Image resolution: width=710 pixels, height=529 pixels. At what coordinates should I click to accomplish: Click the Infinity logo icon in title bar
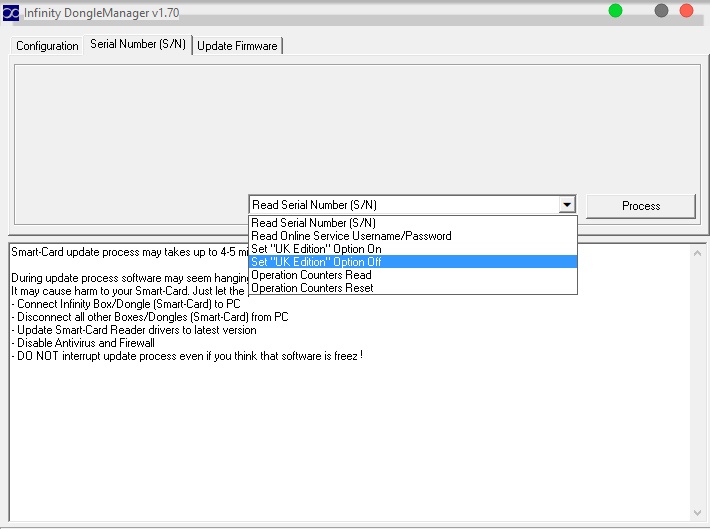pyautogui.click(x=11, y=13)
